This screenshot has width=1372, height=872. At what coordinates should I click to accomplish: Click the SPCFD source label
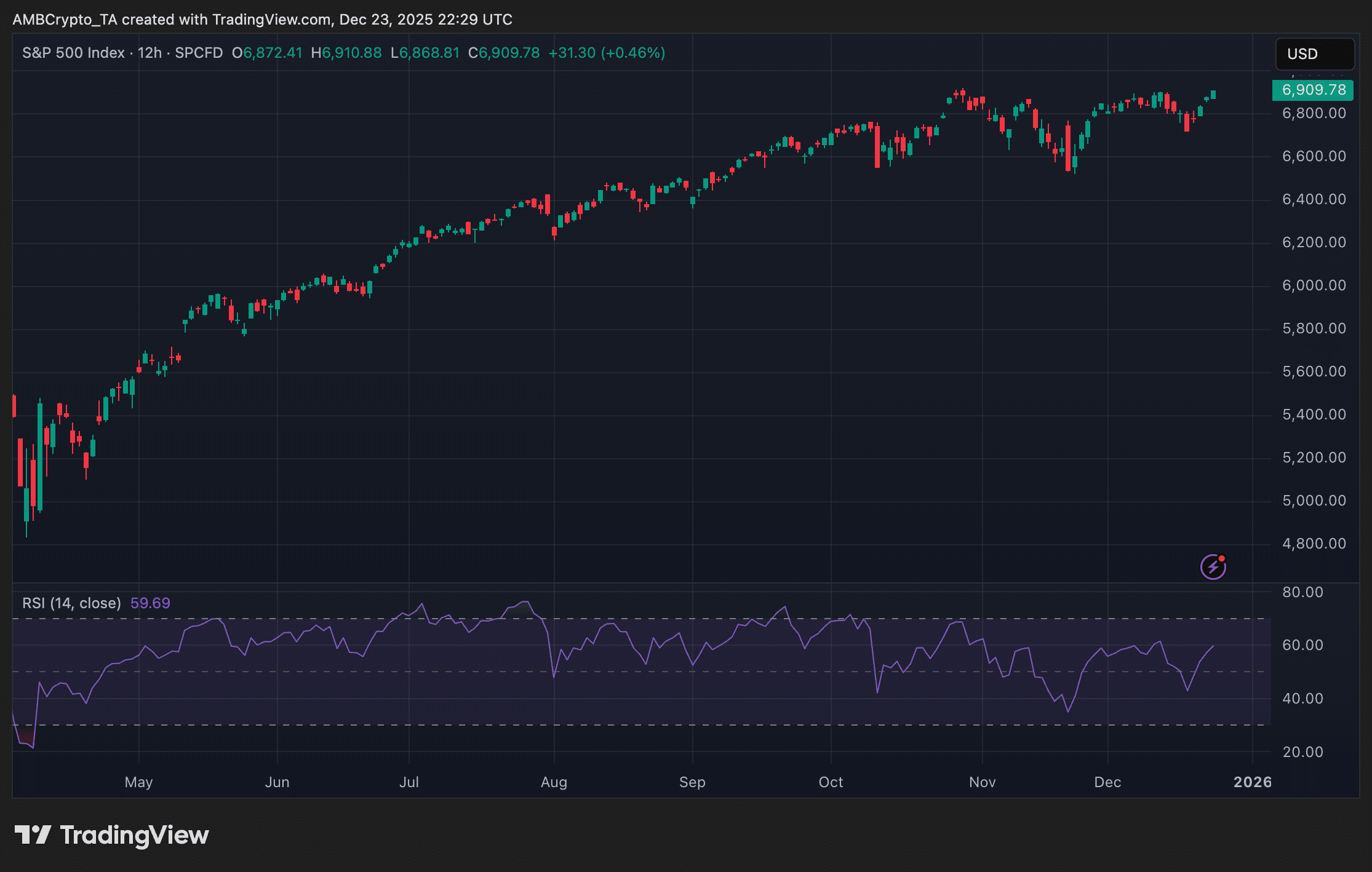click(199, 53)
